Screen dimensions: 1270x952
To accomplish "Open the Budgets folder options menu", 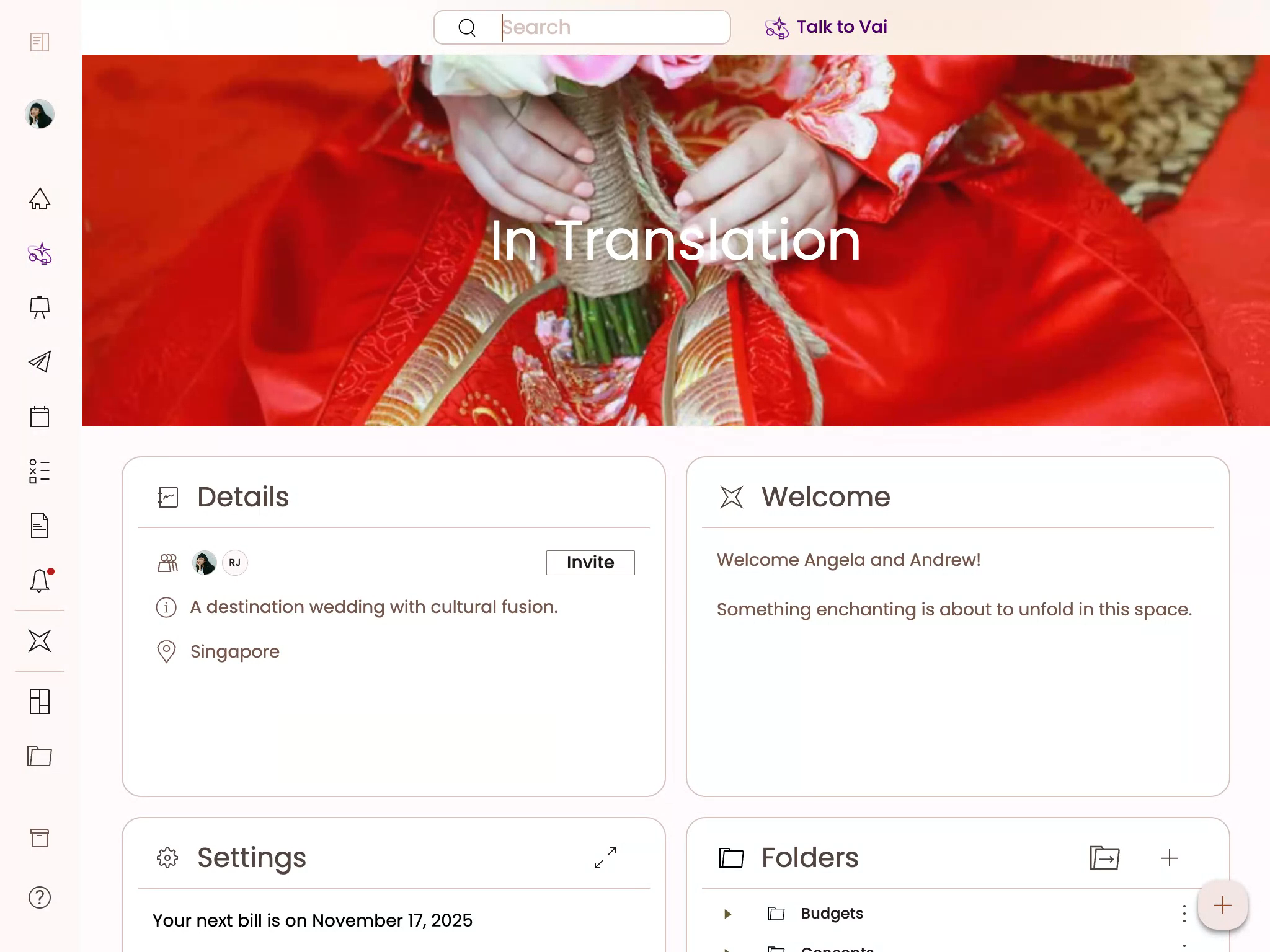I will click(x=1184, y=914).
